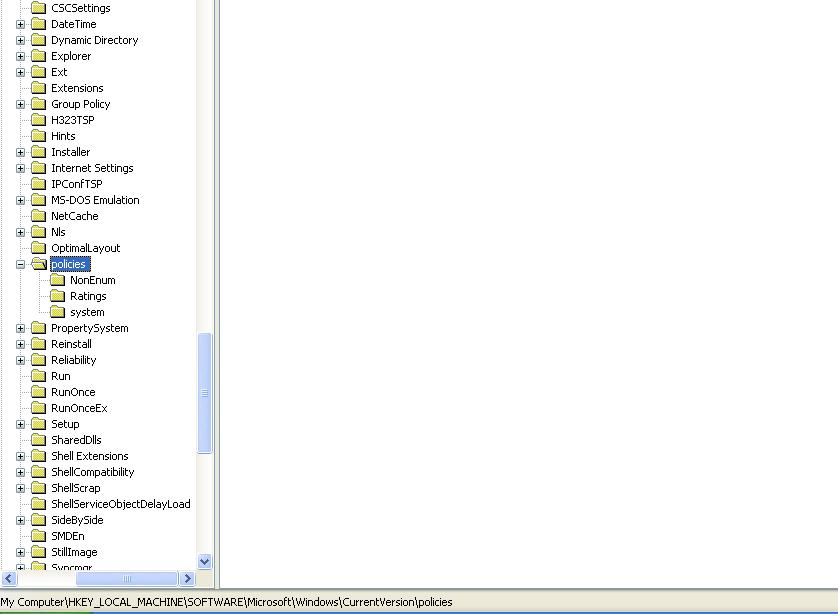The image size is (838, 614).
Task: Click the Explorer folder icon
Action: tap(38, 56)
